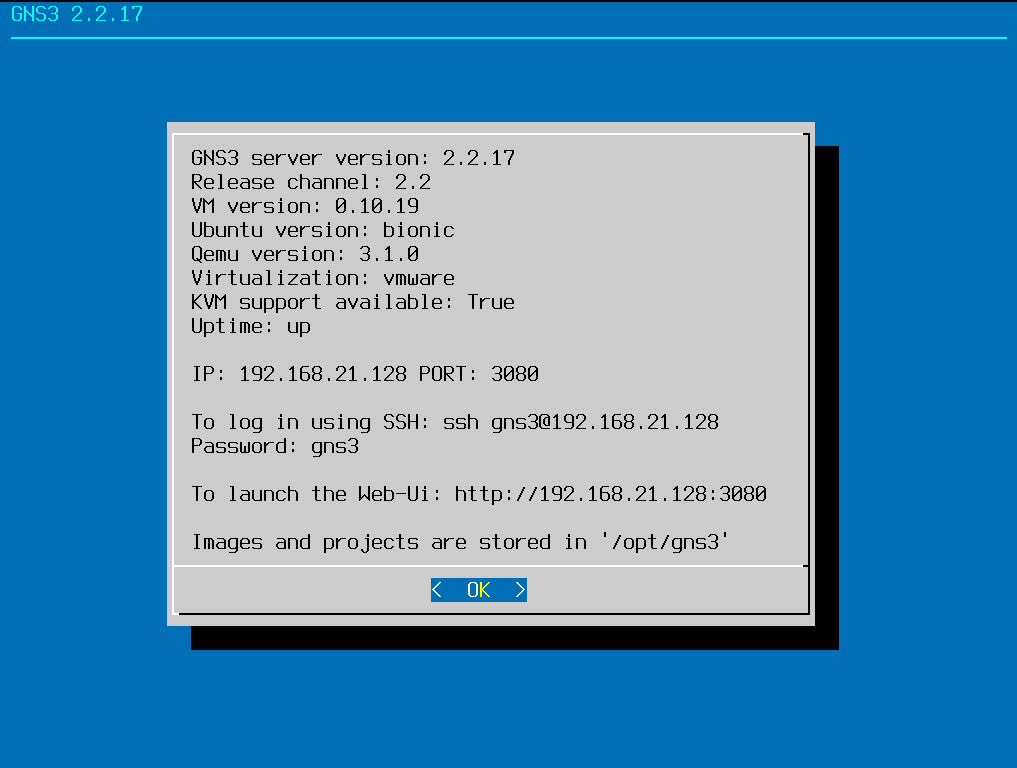Select the 'KVM support available: True' line
This screenshot has width=1017, height=768.
pyautogui.click(x=353, y=302)
